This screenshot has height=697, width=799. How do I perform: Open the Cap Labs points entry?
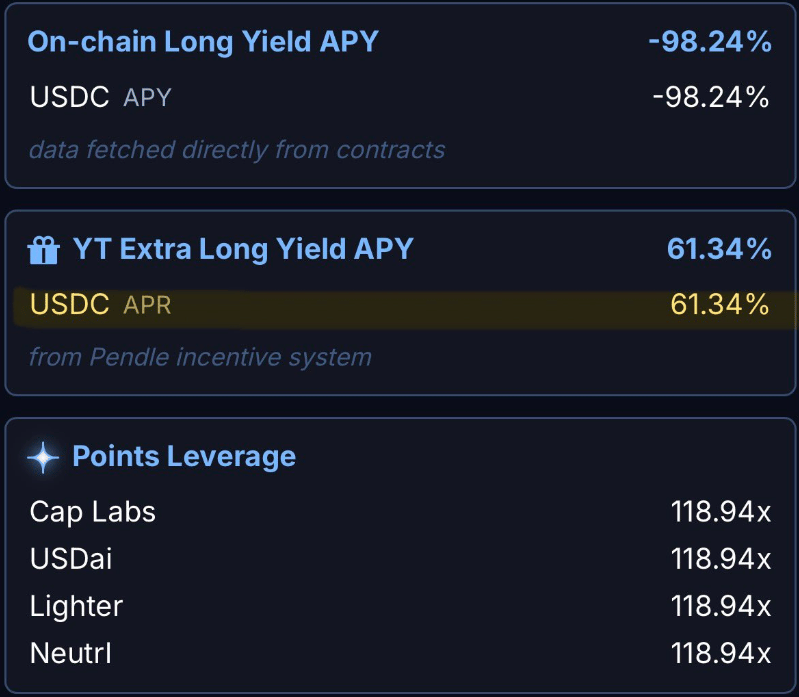pos(93,512)
